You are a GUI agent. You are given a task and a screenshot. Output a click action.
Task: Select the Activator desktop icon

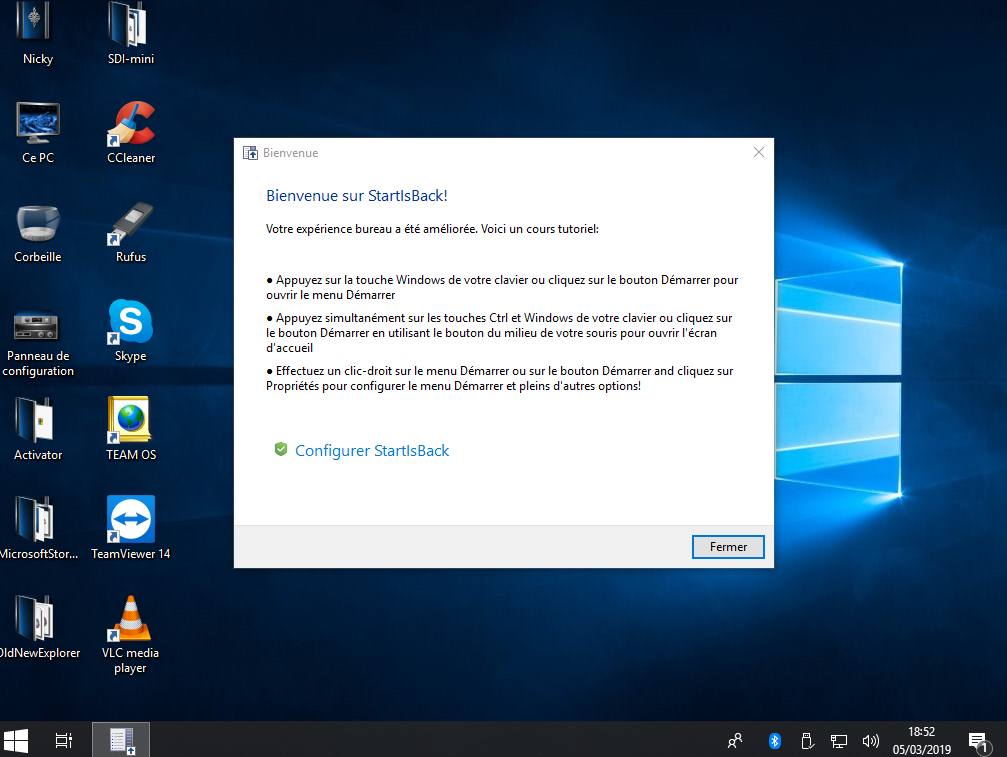37,429
